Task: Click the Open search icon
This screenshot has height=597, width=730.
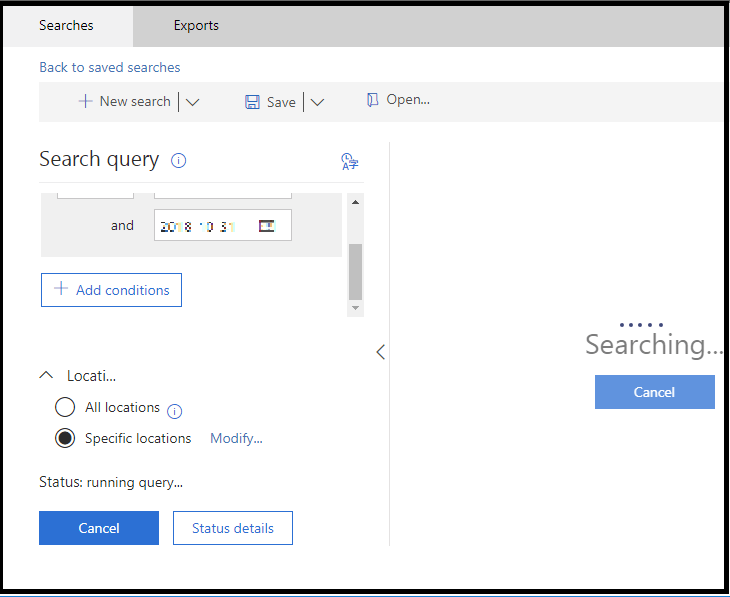Action: coord(373,100)
